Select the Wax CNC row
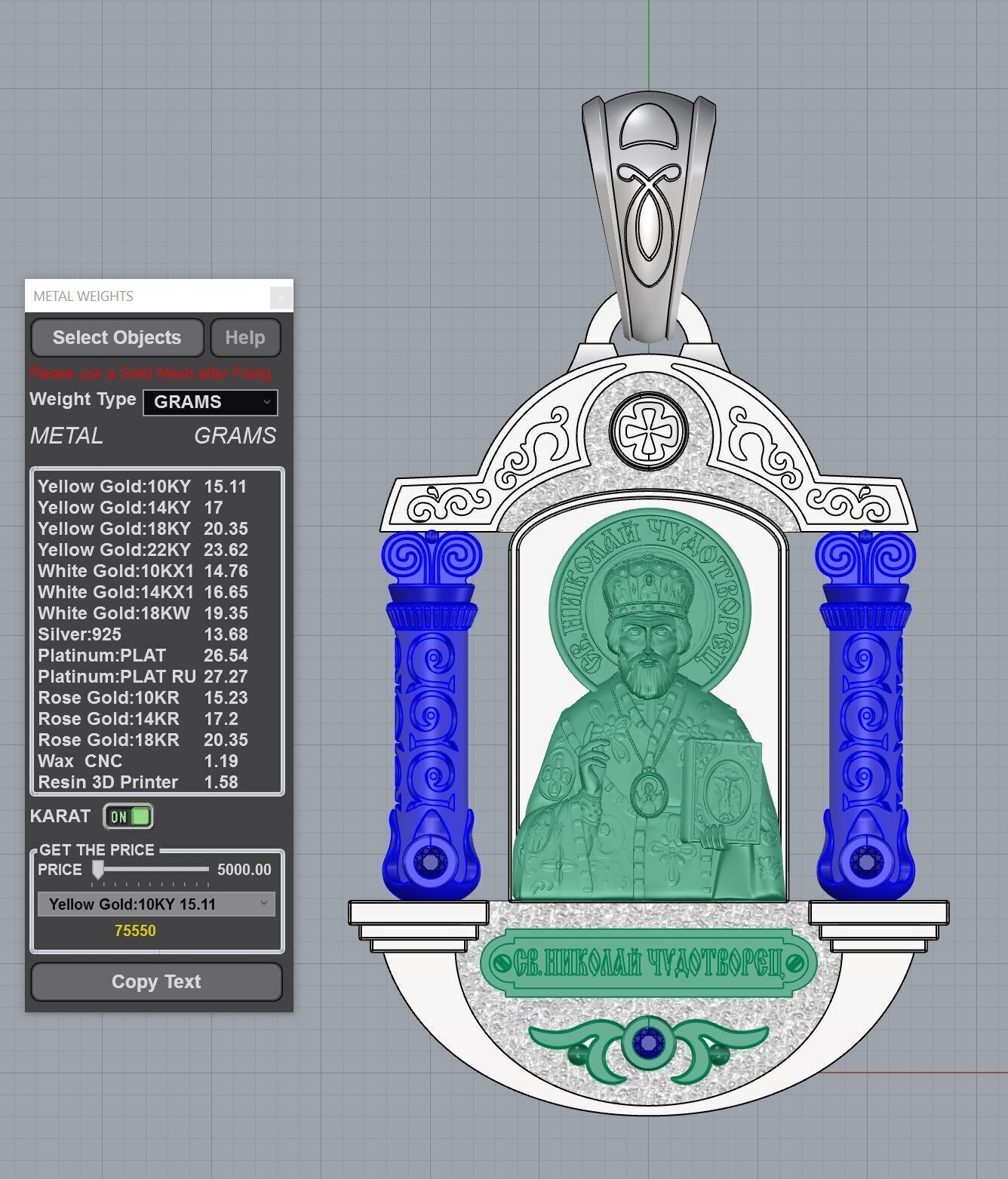 coord(157,761)
